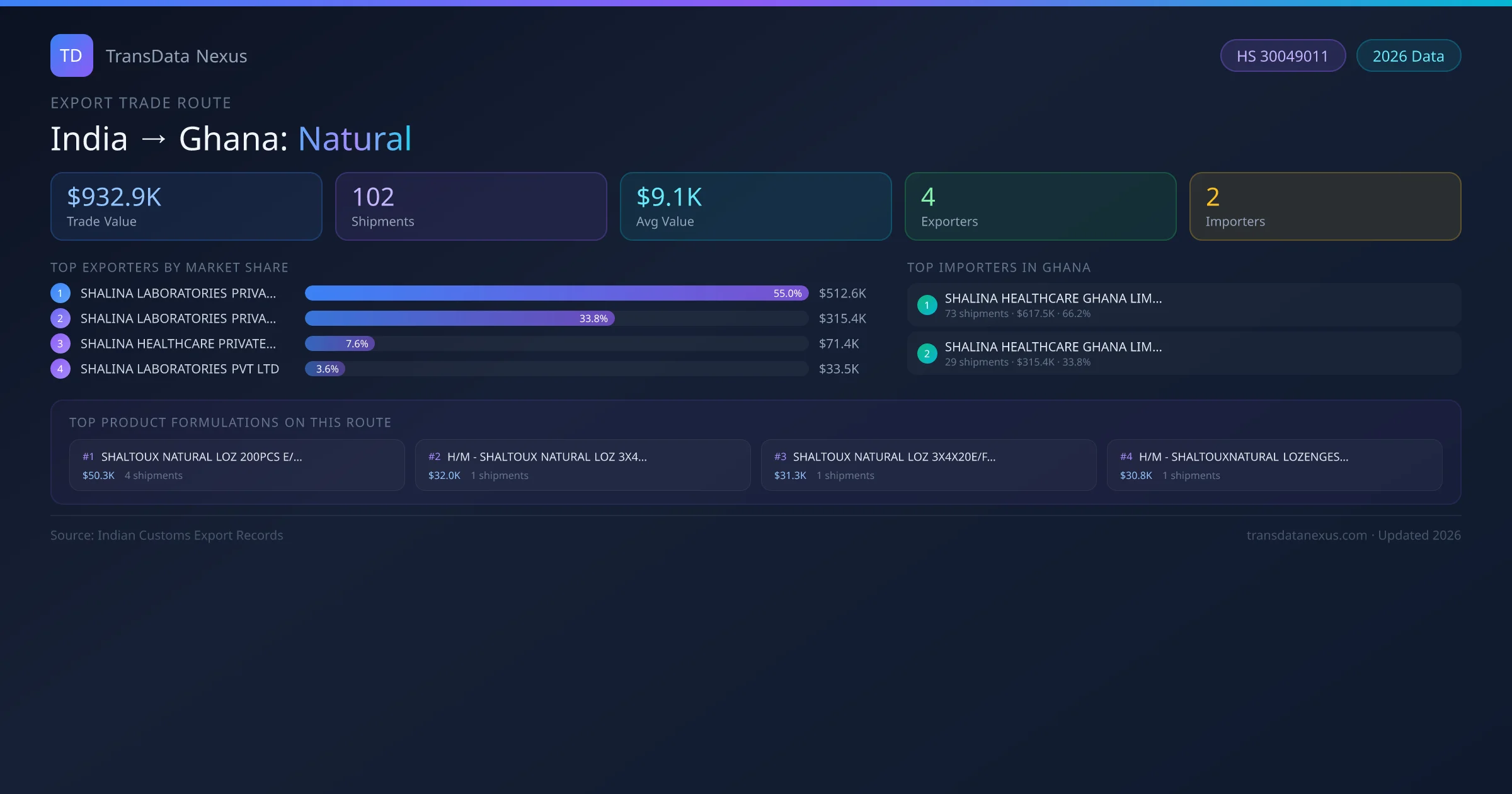The height and width of the screenshot is (794, 1512).
Task: Click SHALINA LABORATORIES PVT LTD exporter name
Action: click(180, 369)
